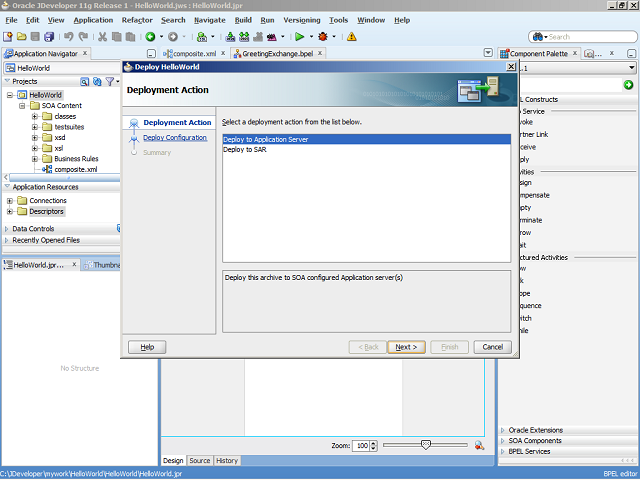Select Deploy to SAR in the list
Image resolution: width=640 pixels, height=480 pixels.
[x=245, y=149]
